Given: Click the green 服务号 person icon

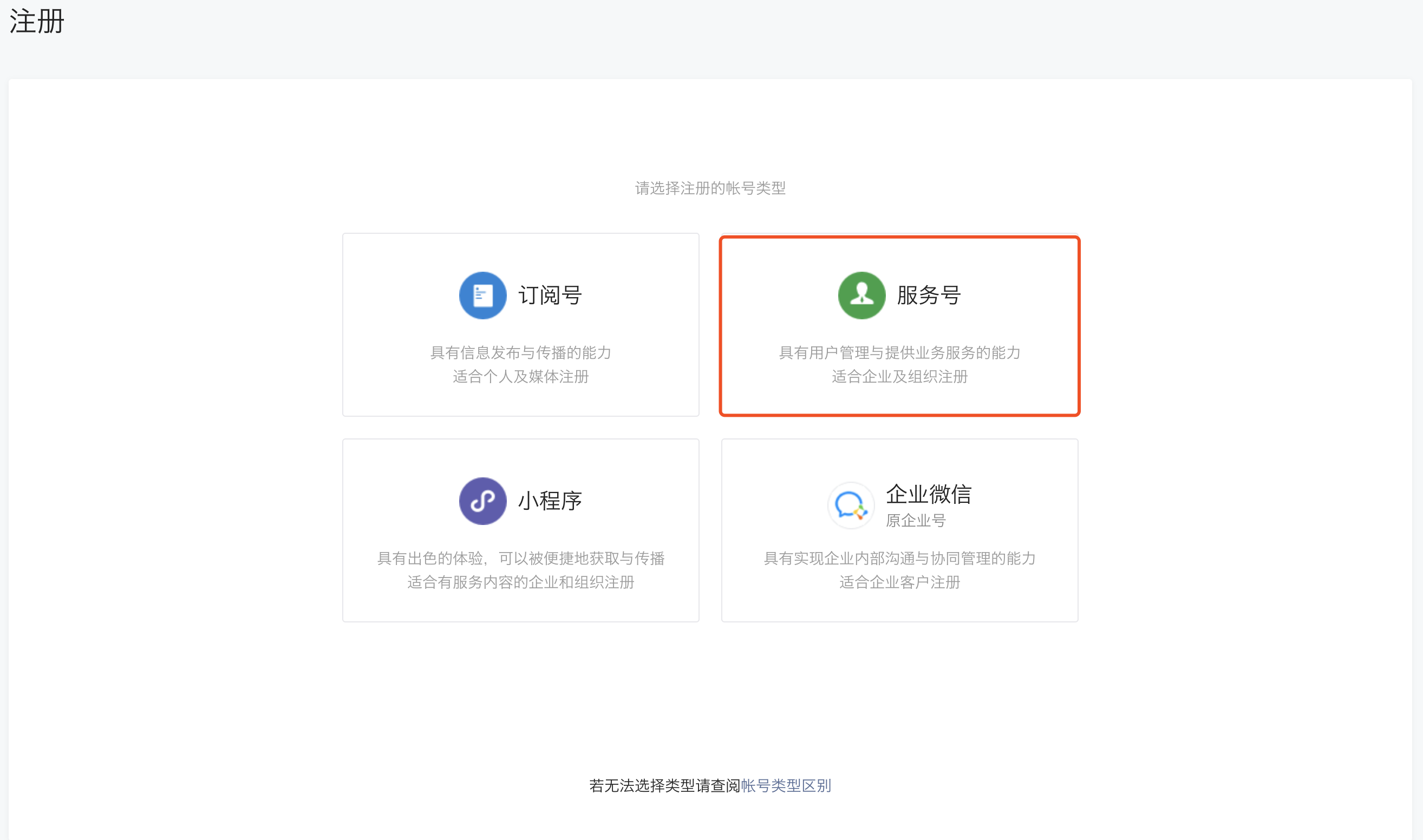Looking at the screenshot, I should (x=861, y=296).
